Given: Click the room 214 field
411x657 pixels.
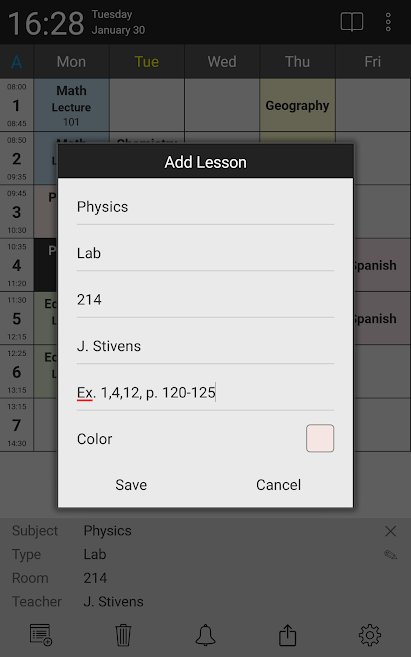Looking at the screenshot, I should tap(205, 300).
